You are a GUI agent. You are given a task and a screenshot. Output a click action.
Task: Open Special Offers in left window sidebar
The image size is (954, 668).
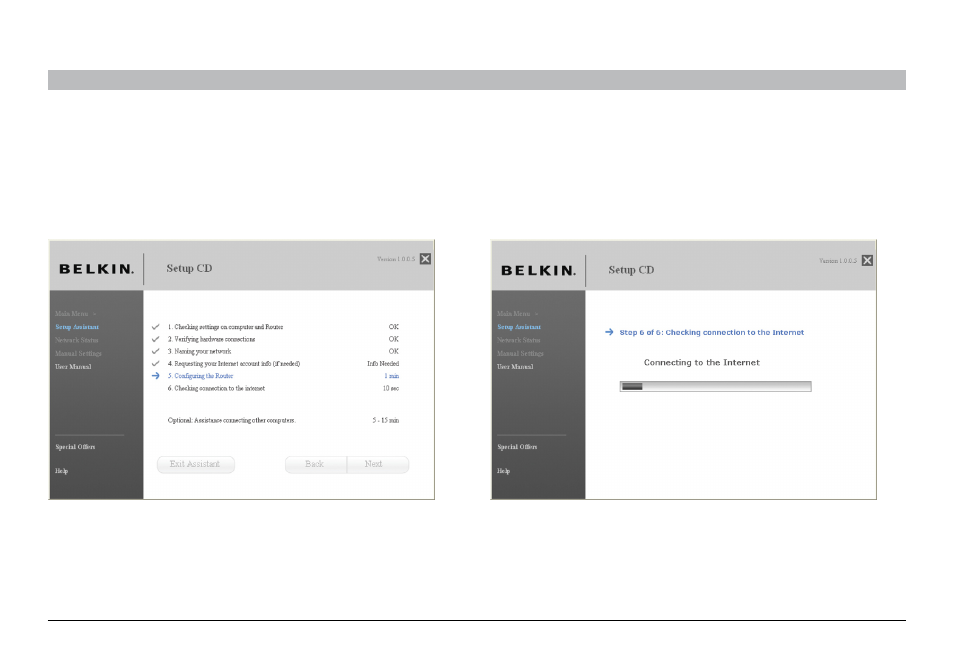75,447
